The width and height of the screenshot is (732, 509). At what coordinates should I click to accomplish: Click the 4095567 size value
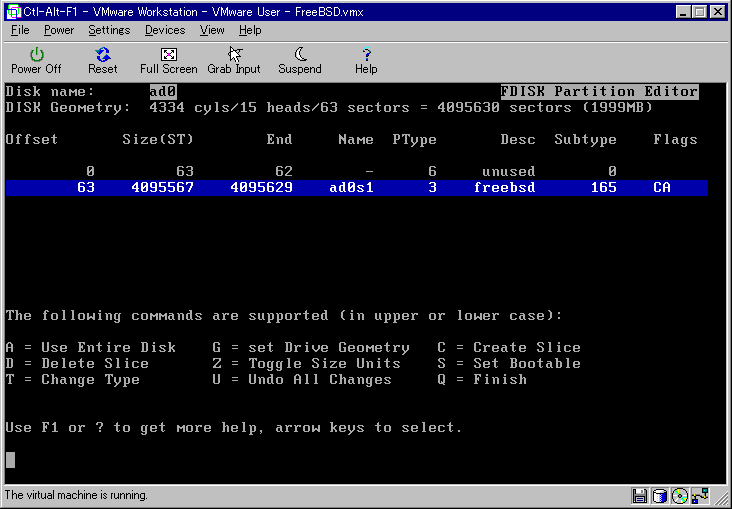coord(162,188)
